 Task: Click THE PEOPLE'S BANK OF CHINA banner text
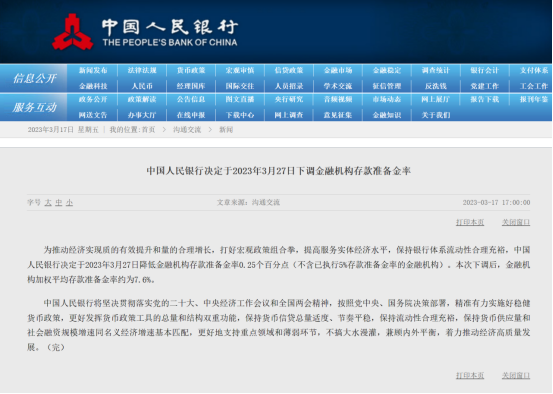pyautogui.click(x=170, y=43)
